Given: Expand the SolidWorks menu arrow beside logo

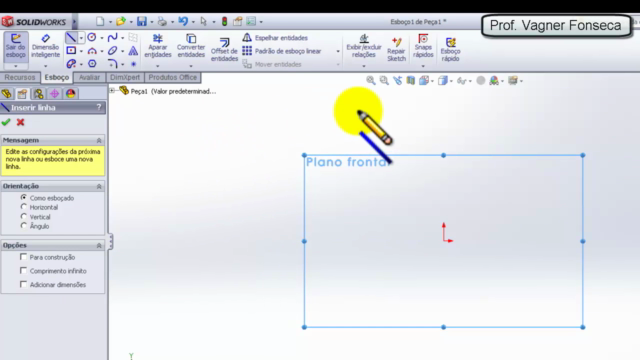Looking at the screenshot, I should pos(74,21).
